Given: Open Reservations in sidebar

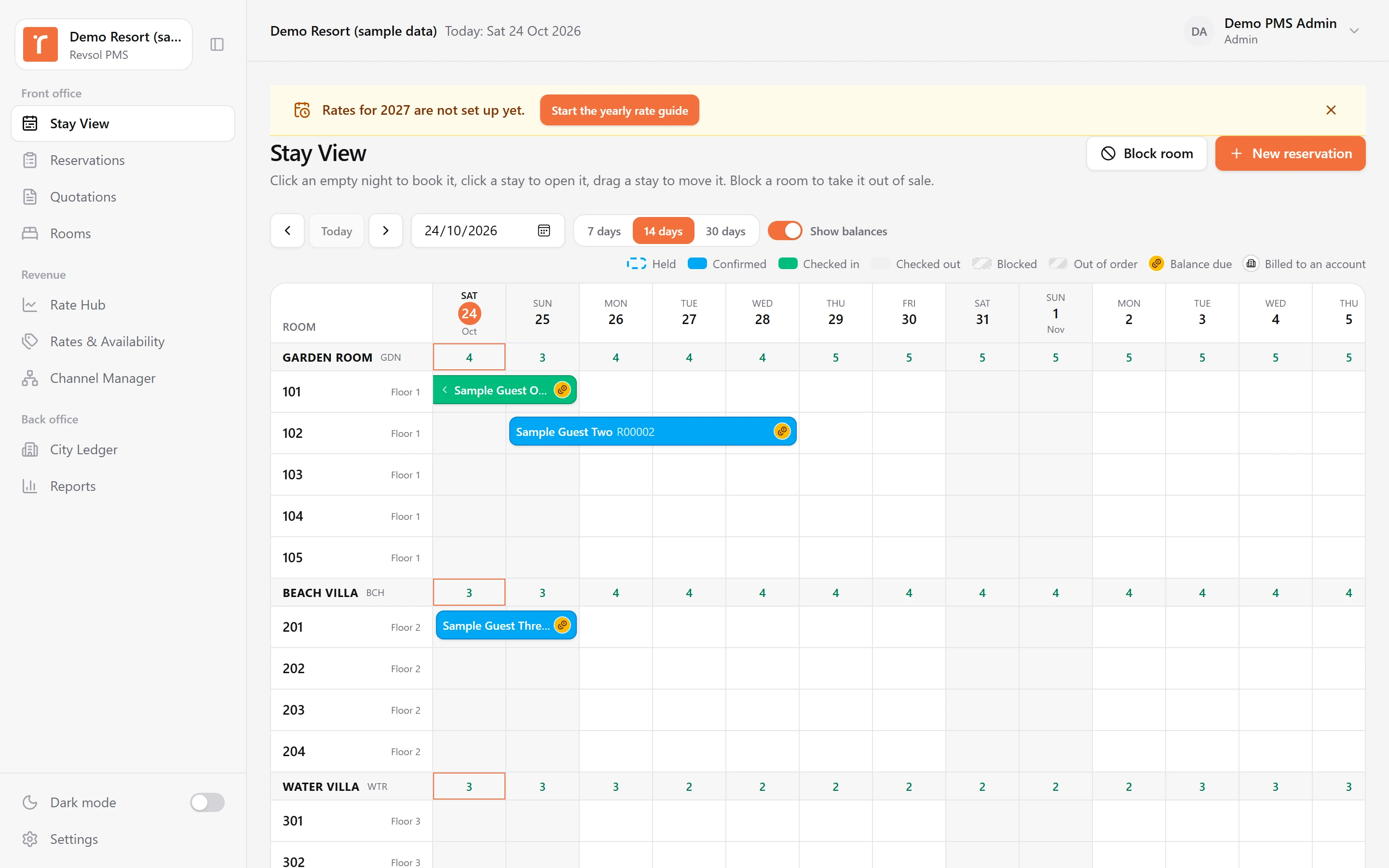Looking at the screenshot, I should point(123,160).
